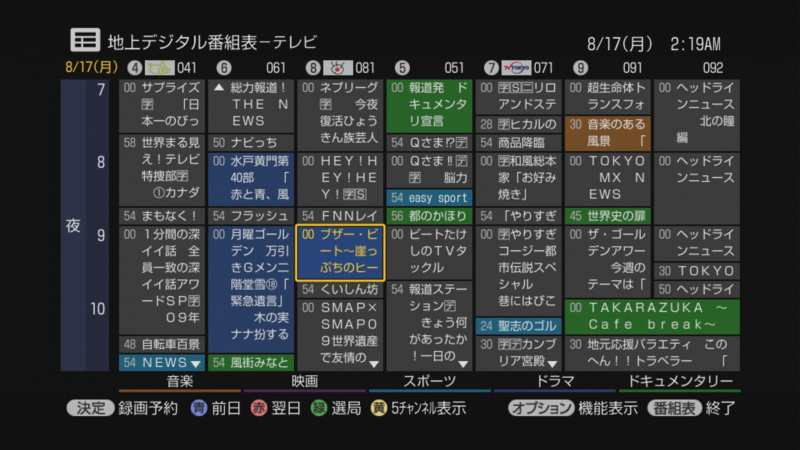This screenshot has width=800, height=450.
Task: Select 30 音楽のある風景 program cell
Action: point(607,133)
